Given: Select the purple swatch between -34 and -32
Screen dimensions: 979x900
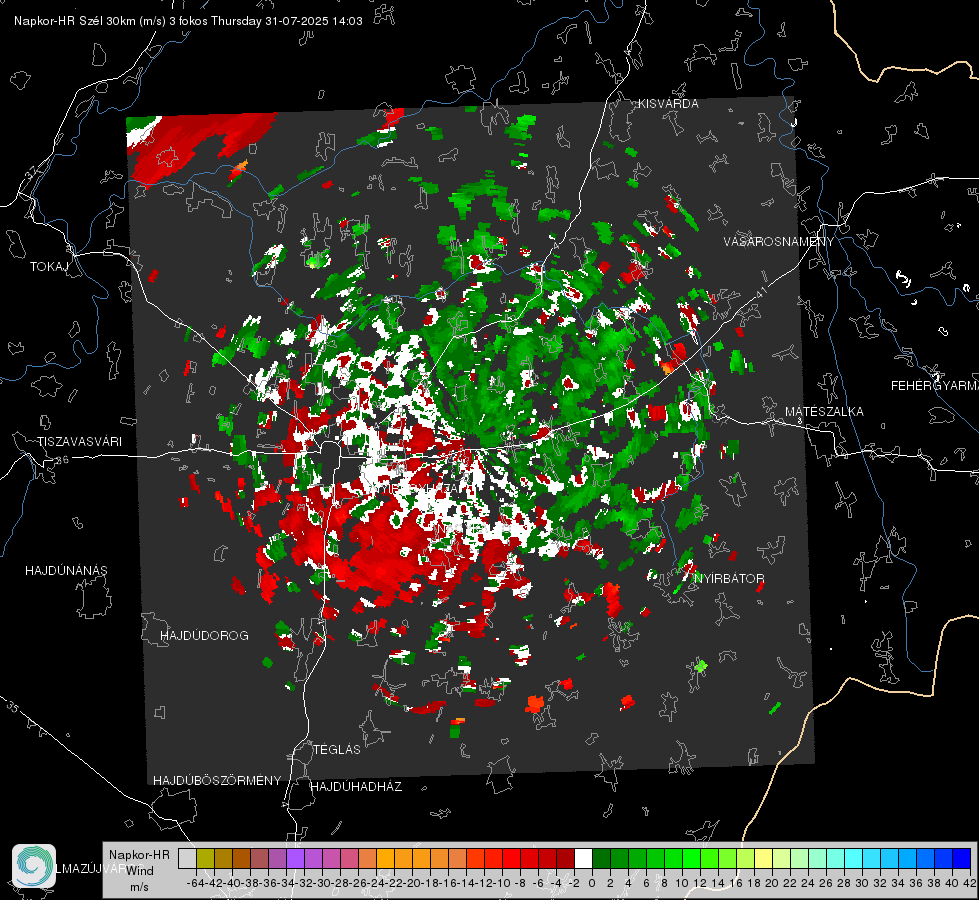Looking at the screenshot, I should (295, 858).
